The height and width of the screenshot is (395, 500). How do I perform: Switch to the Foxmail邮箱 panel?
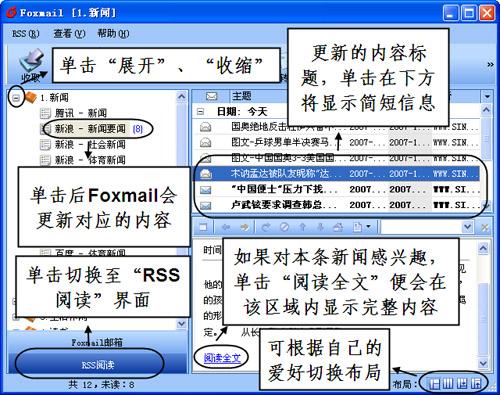[x=97, y=342]
